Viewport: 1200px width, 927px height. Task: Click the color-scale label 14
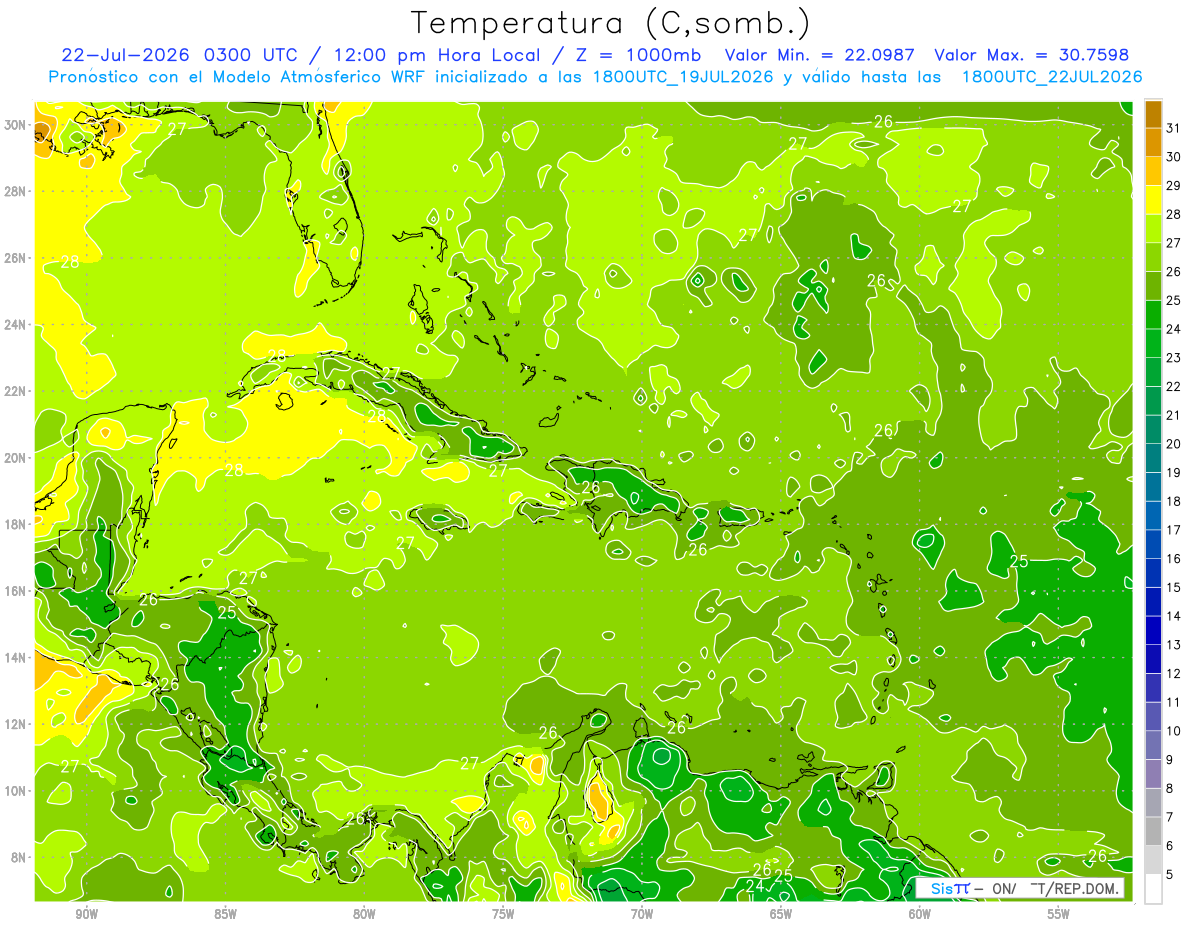click(x=1174, y=616)
